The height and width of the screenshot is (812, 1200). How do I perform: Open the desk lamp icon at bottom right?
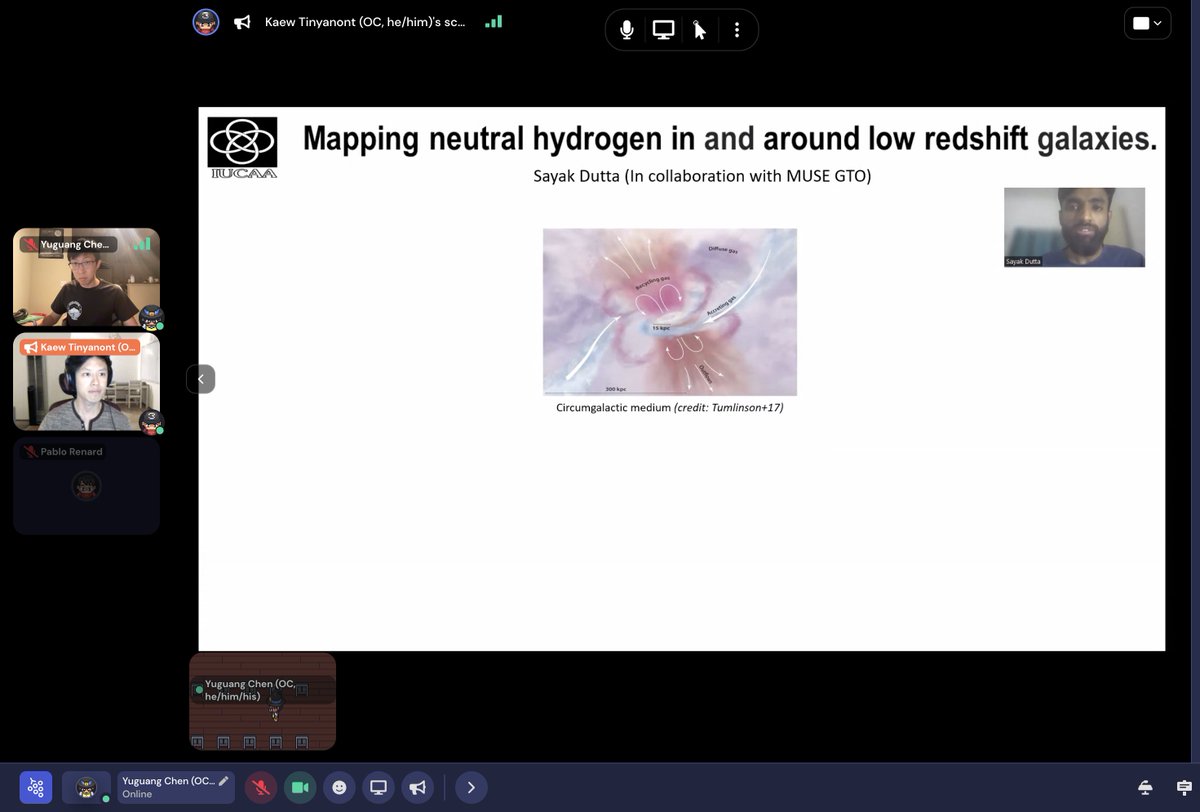coord(1146,787)
